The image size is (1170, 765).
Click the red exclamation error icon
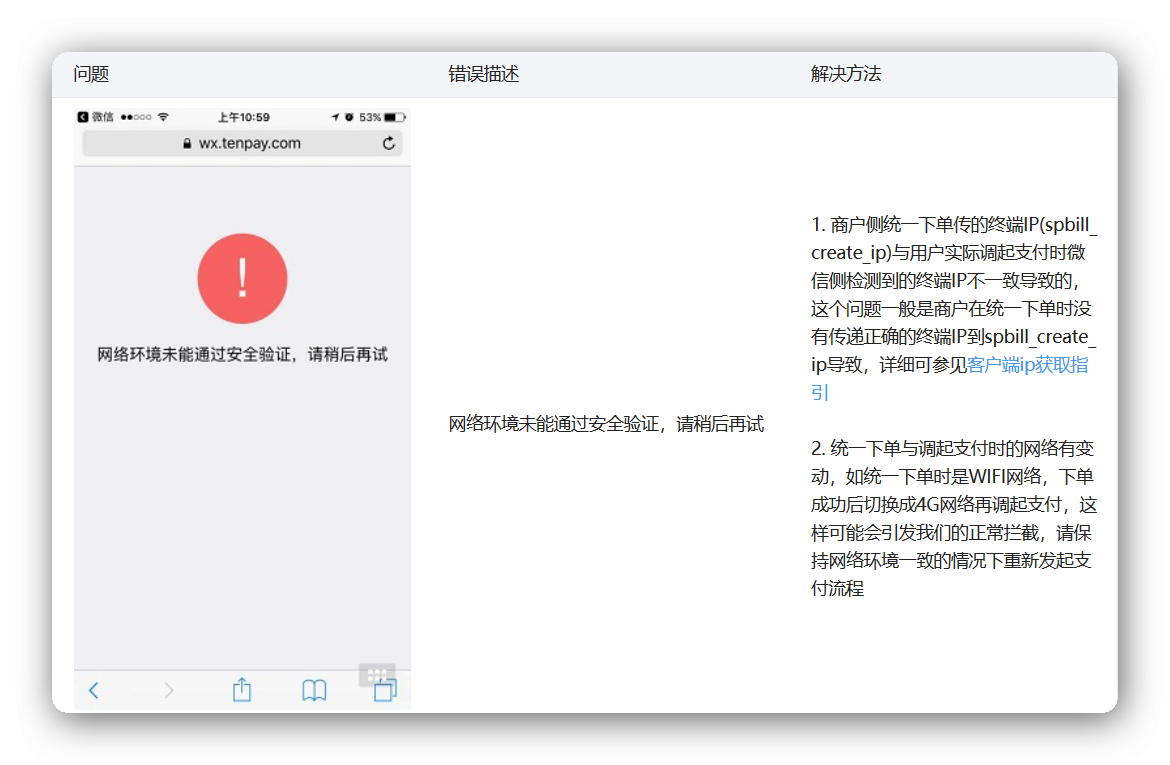[x=242, y=279]
